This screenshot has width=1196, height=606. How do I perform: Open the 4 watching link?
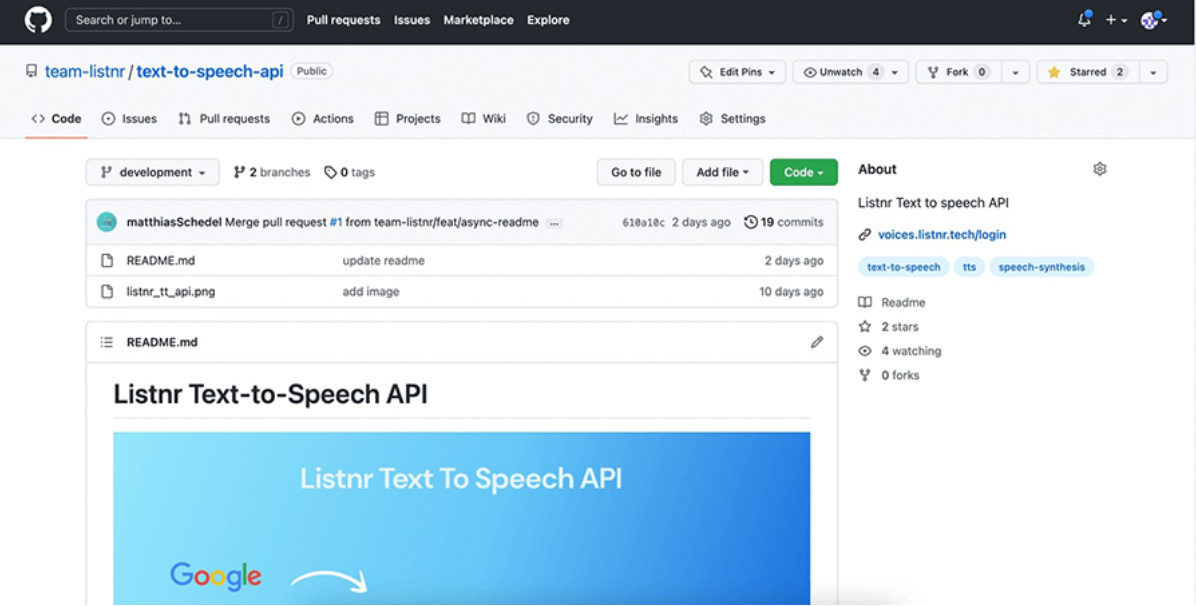901,351
